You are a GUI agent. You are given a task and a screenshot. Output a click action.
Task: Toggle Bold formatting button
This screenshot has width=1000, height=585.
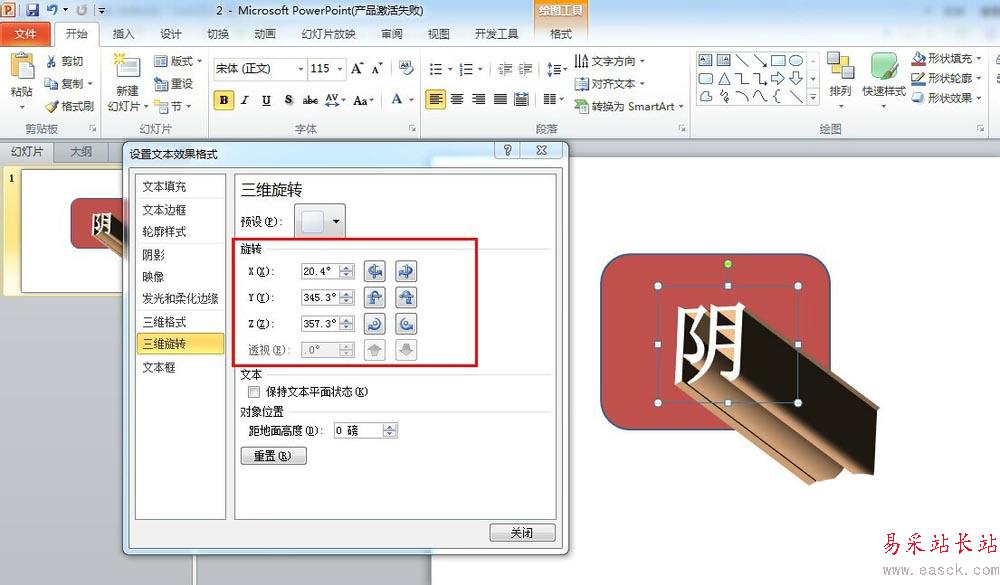pos(224,100)
